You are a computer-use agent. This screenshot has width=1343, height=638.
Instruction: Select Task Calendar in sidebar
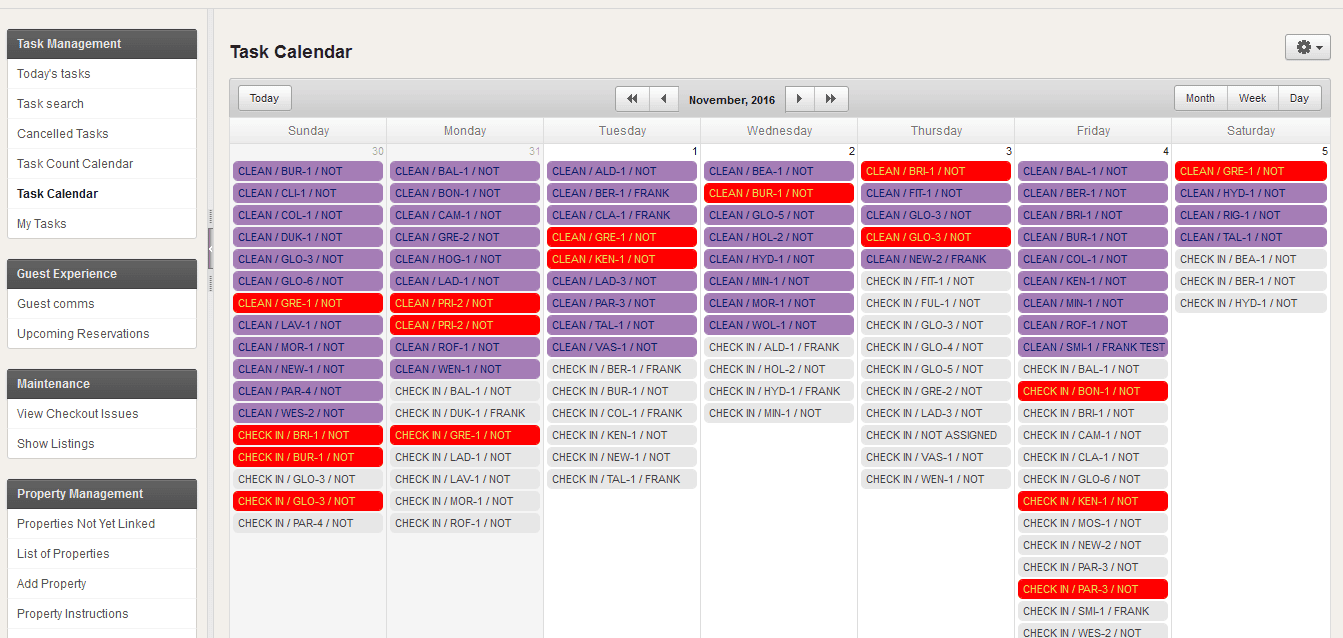(x=57, y=194)
